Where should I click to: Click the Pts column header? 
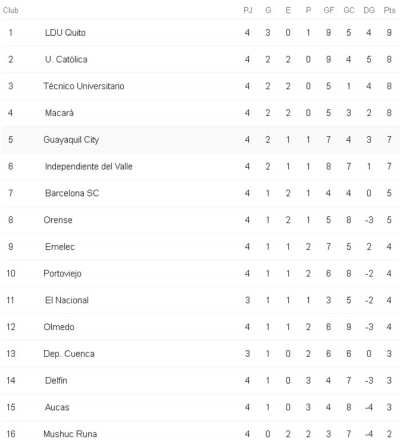(x=389, y=10)
